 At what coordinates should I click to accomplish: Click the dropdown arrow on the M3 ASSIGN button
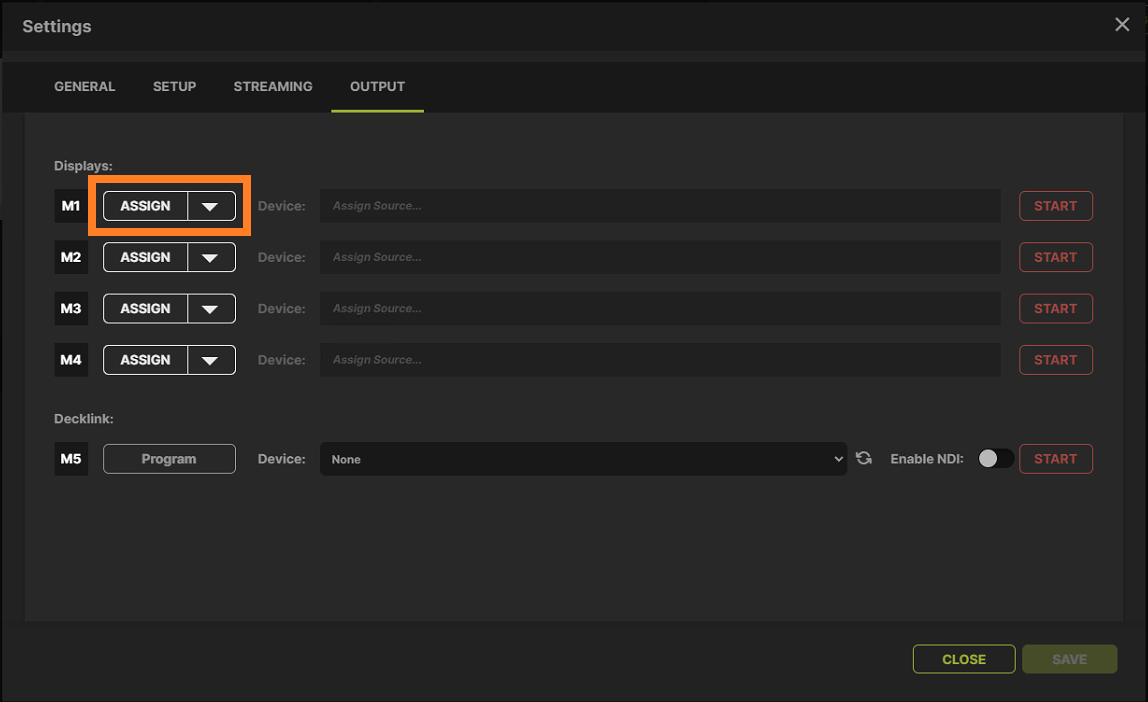click(x=212, y=308)
